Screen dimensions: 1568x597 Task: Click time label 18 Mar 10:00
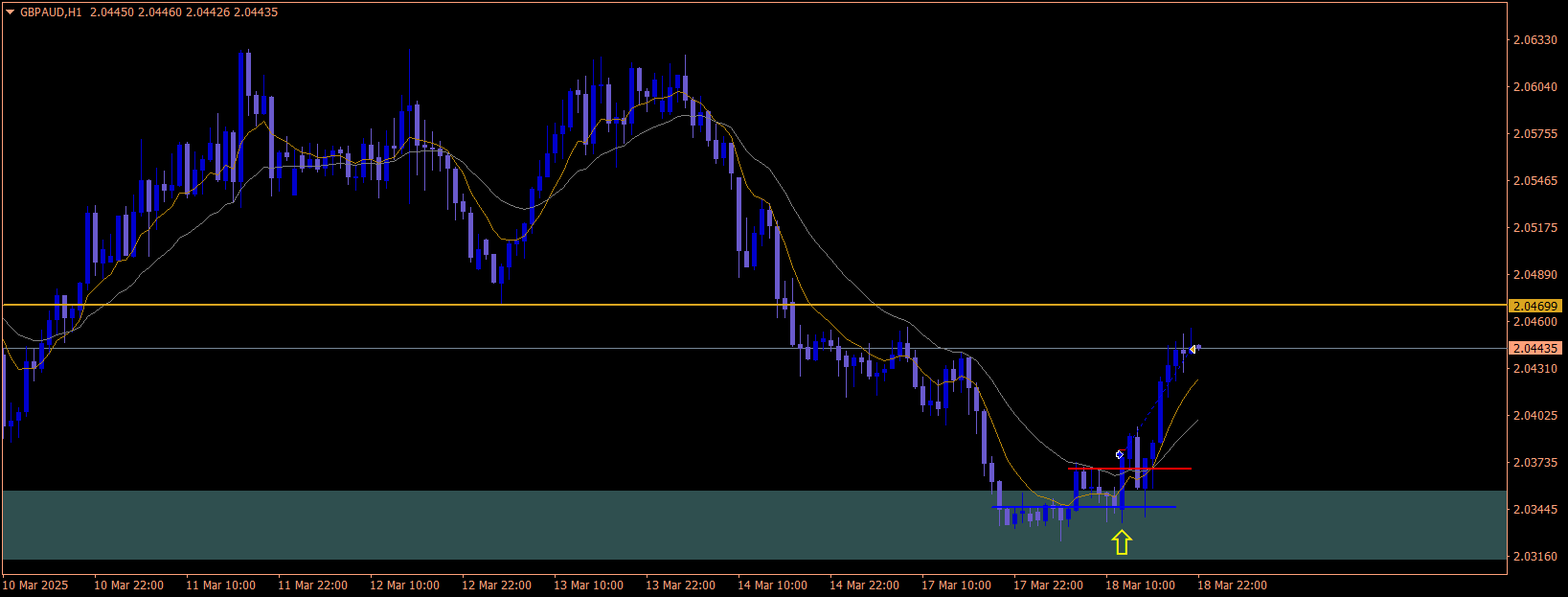pos(1141,586)
